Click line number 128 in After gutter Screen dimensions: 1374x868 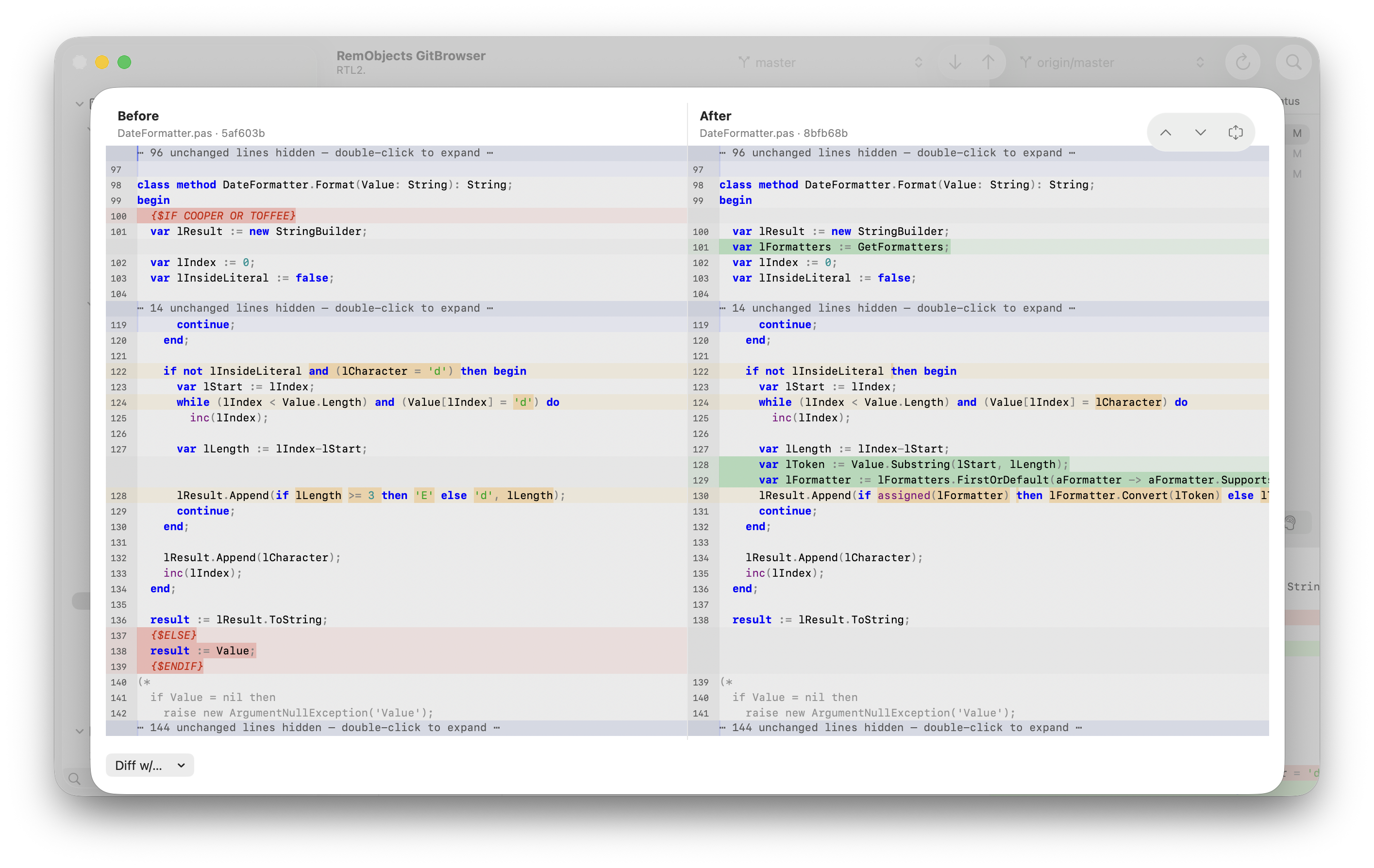pyautogui.click(x=700, y=465)
